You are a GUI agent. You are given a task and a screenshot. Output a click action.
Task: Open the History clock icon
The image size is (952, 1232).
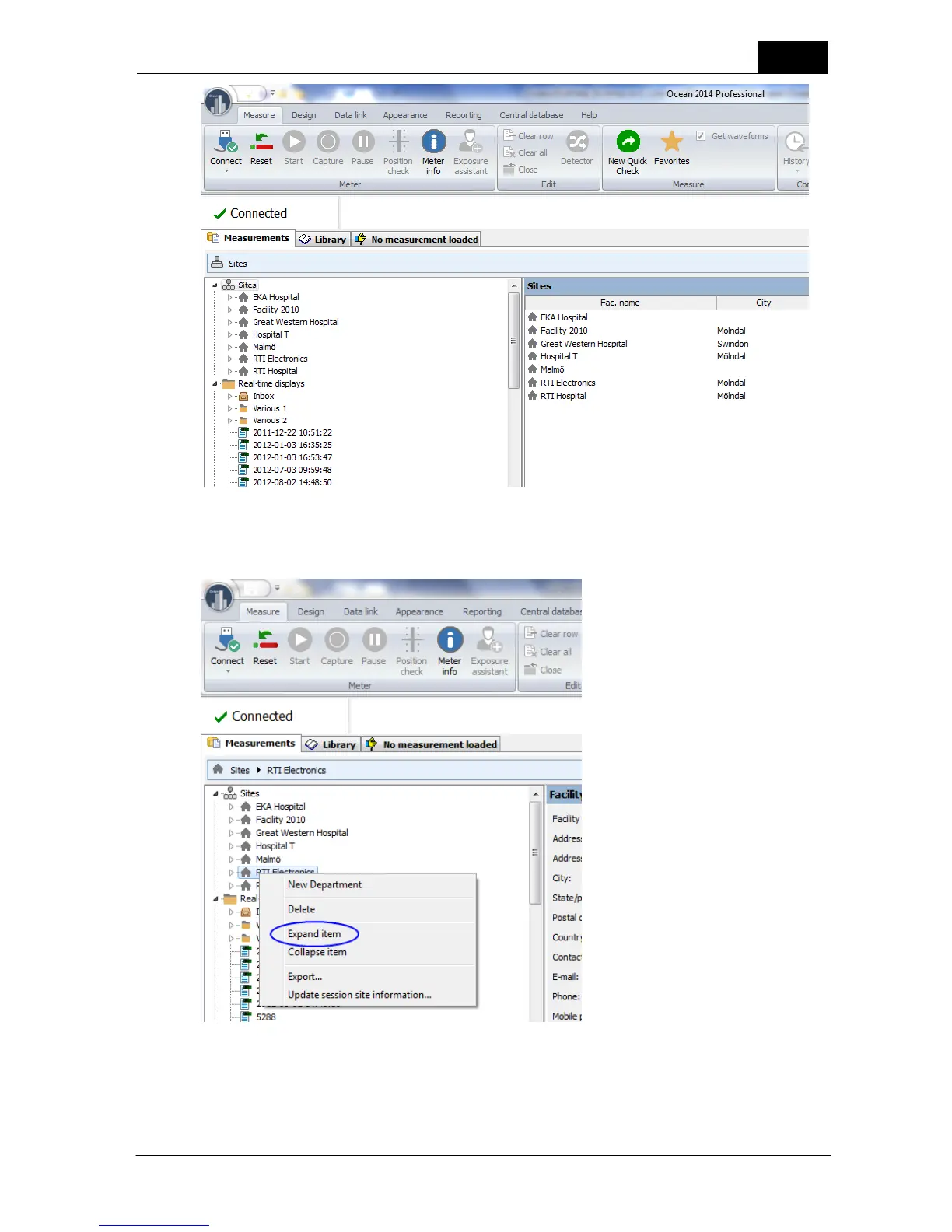(795, 142)
